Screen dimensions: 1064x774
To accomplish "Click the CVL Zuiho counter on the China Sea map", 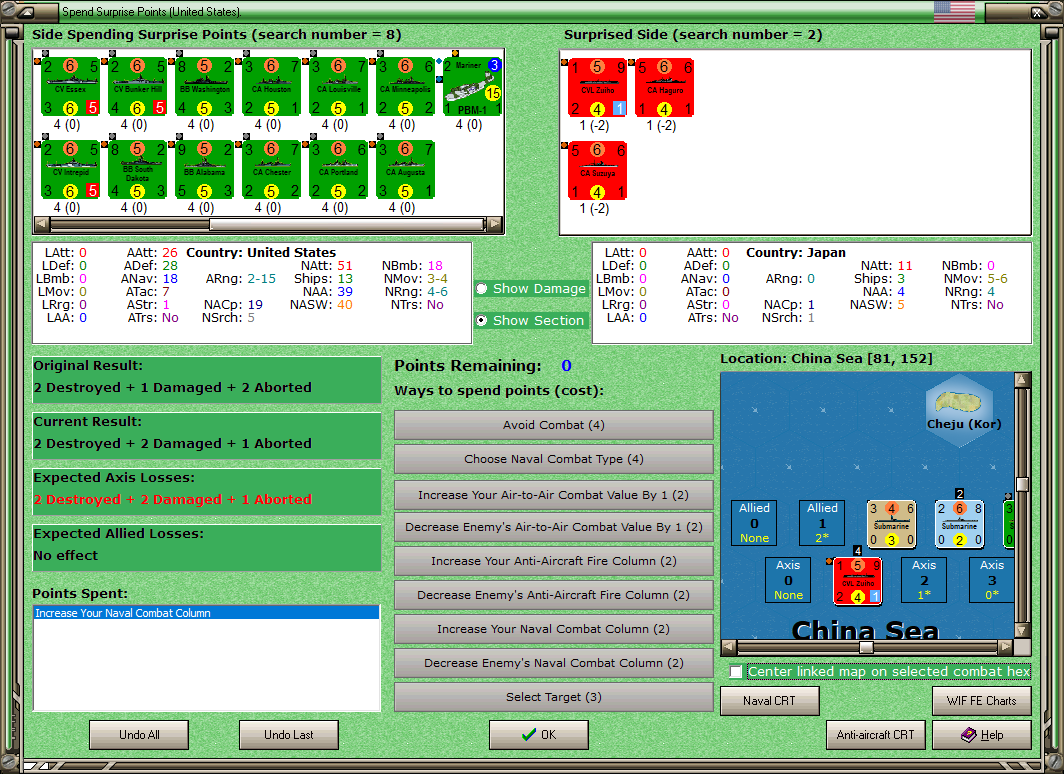I will coord(858,581).
